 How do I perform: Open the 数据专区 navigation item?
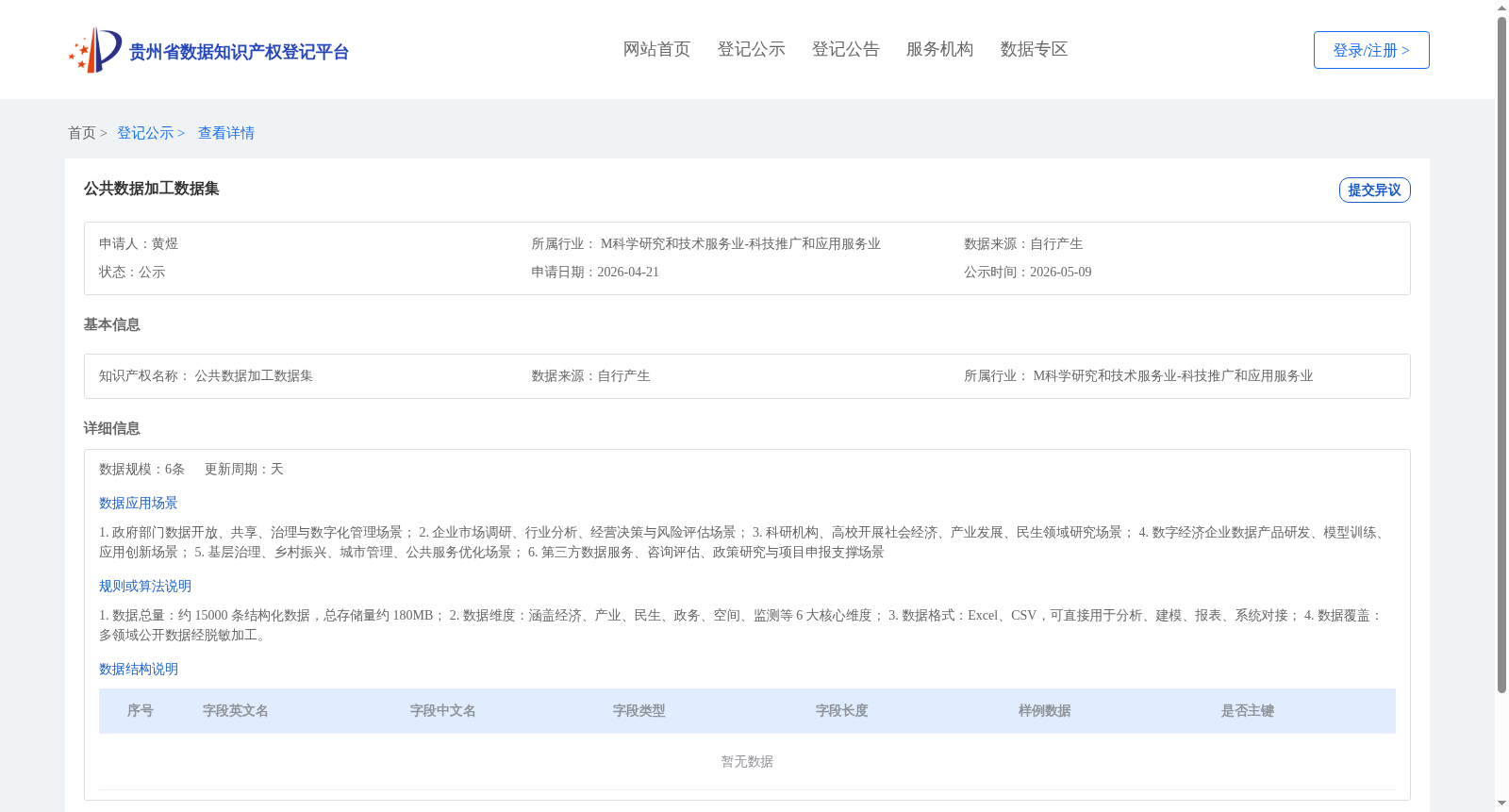click(1034, 49)
